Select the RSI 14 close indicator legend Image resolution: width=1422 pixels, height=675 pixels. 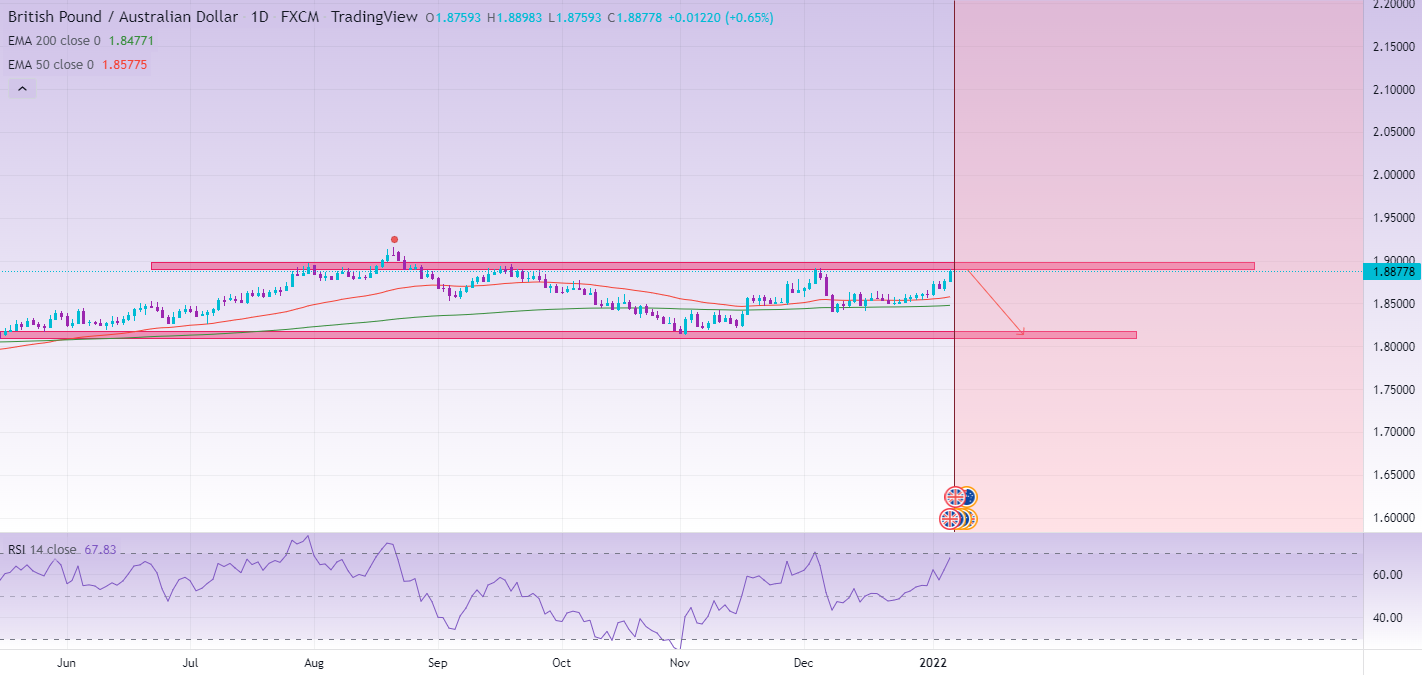click(42, 549)
